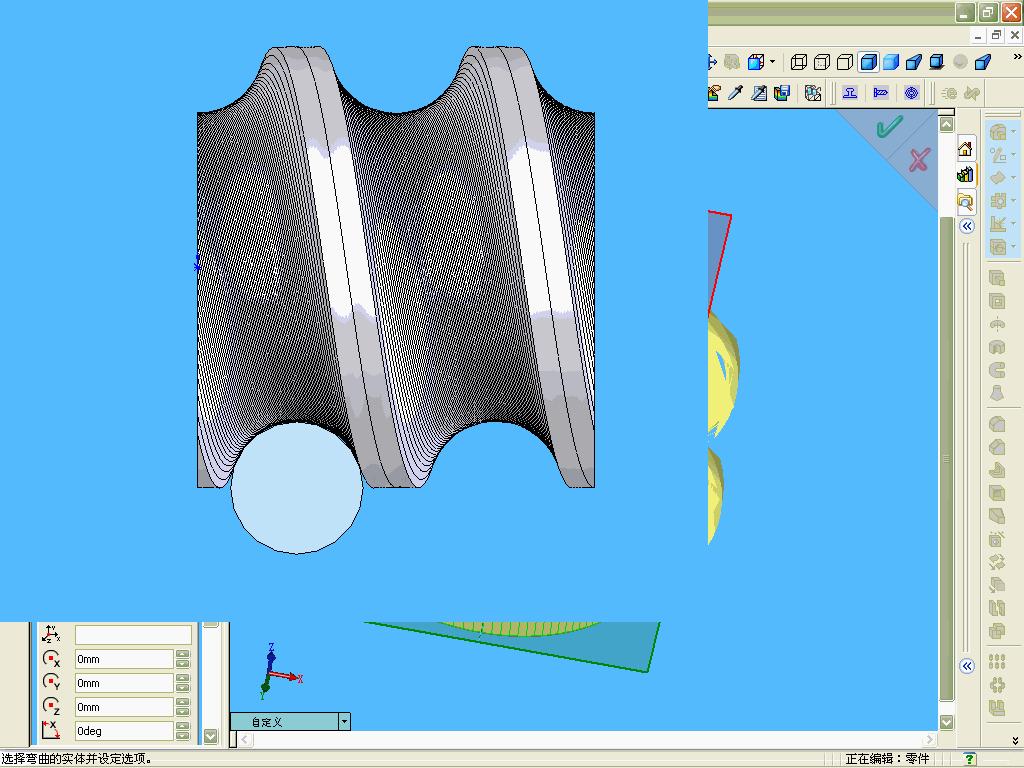Click the save-scene colored cubes icon
Screen dimensions: 1024x768
782,93
